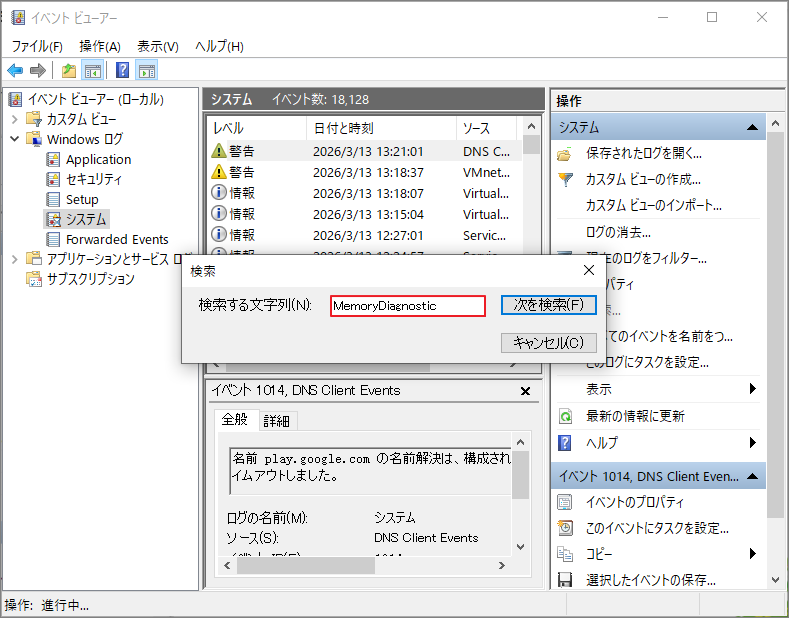Open the ヘルプ(H) menu in menu bar
This screenshot has width=789, height=618.
point(219,46)
